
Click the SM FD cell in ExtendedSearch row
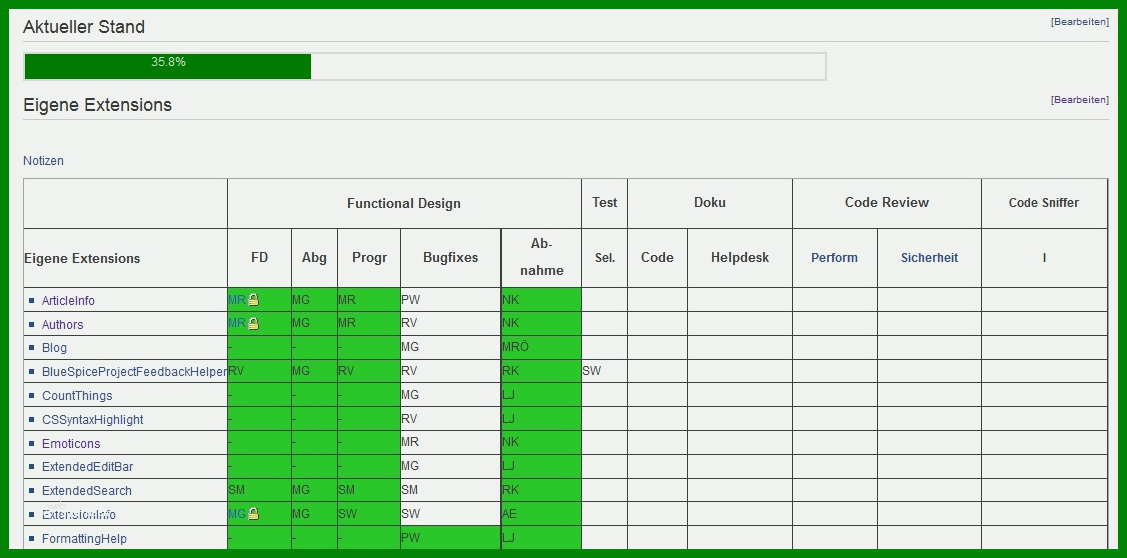259,490
